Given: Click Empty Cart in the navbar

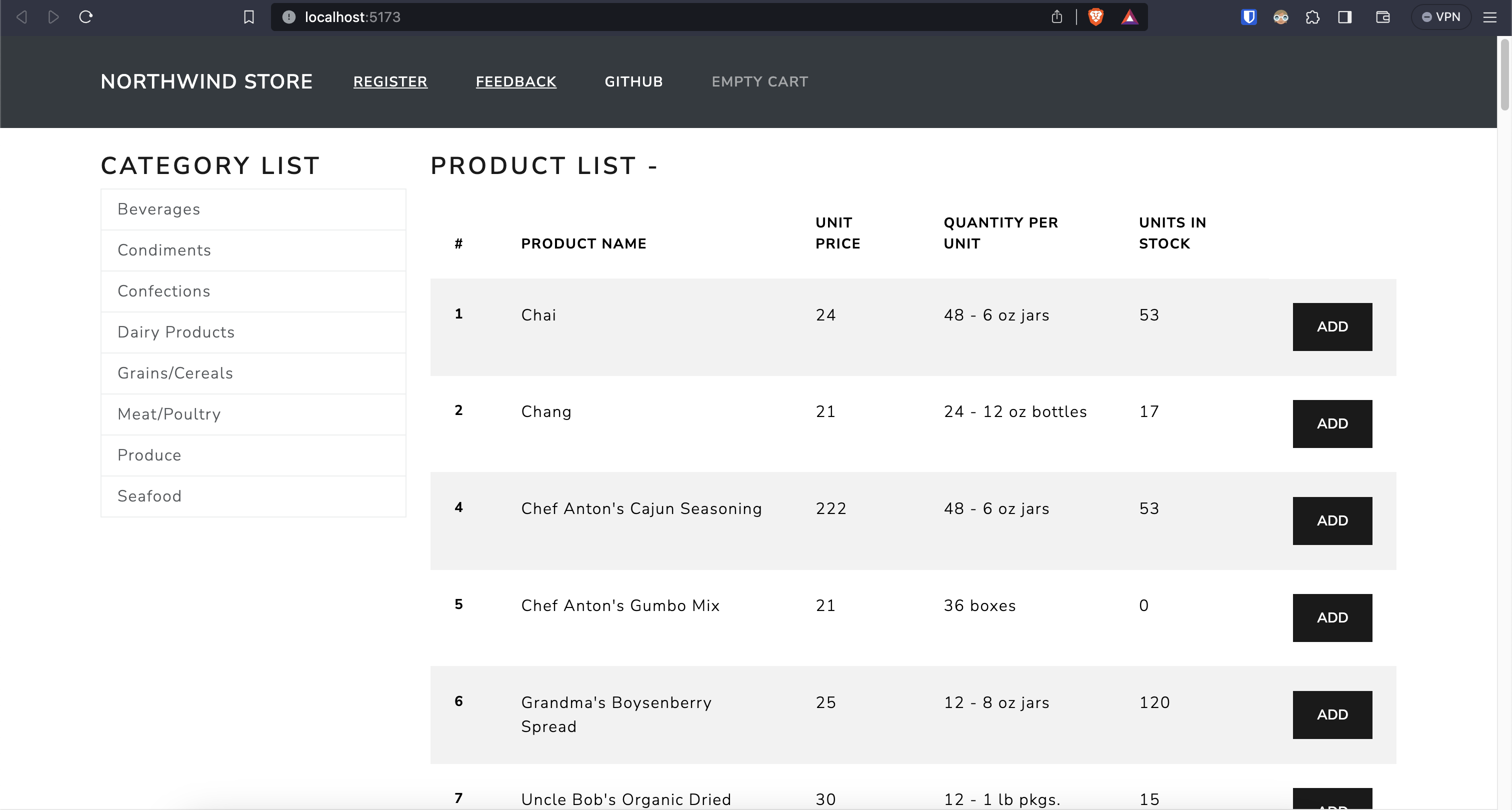Looking at the screenshot, I should [x=759, y=81].
